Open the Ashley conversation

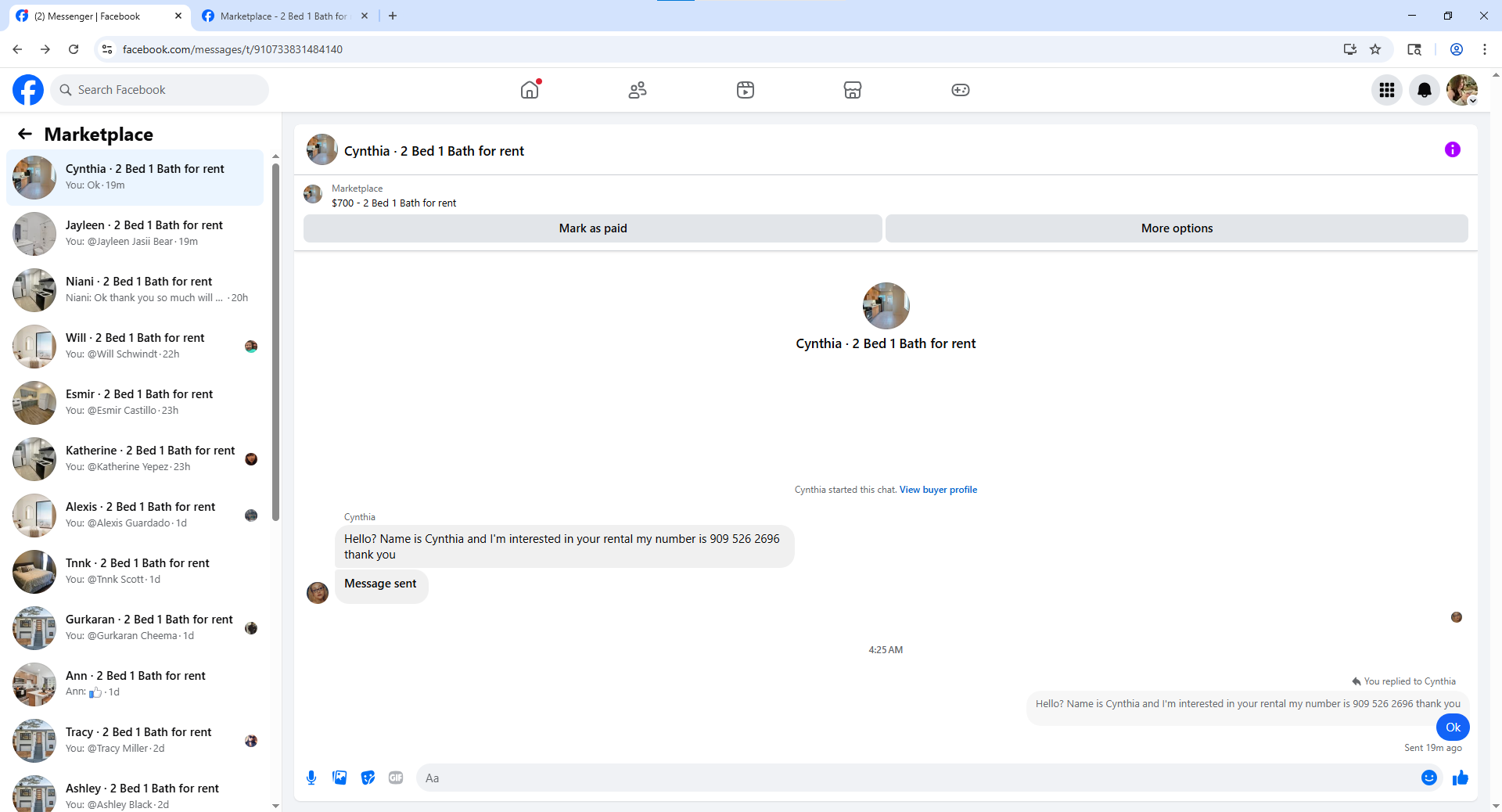135,790
